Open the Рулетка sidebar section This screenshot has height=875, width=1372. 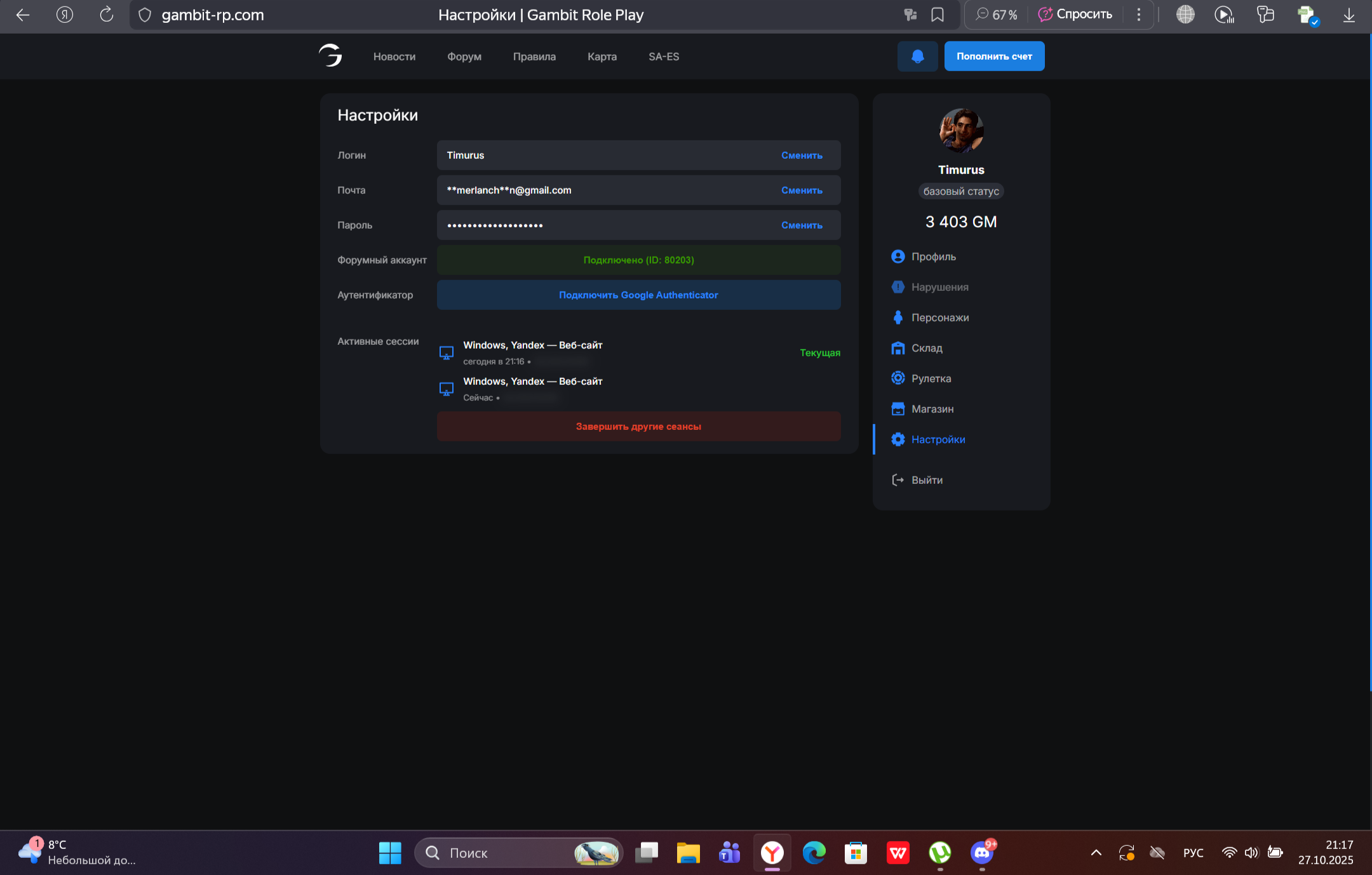pyautogui.click(x=931, y=378)
